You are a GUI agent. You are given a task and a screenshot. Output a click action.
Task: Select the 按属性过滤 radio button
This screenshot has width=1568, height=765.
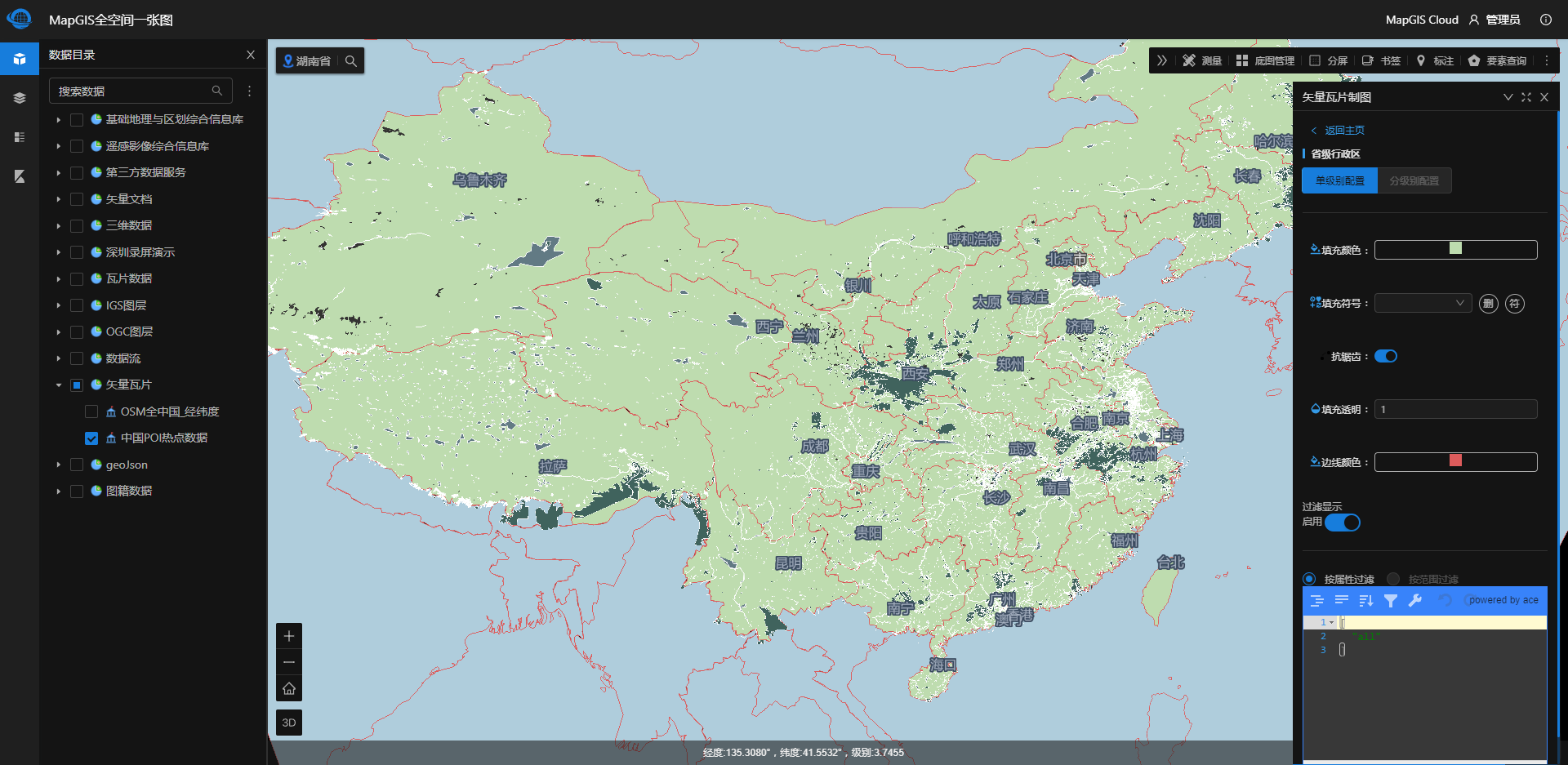[x=1309, y=579]
